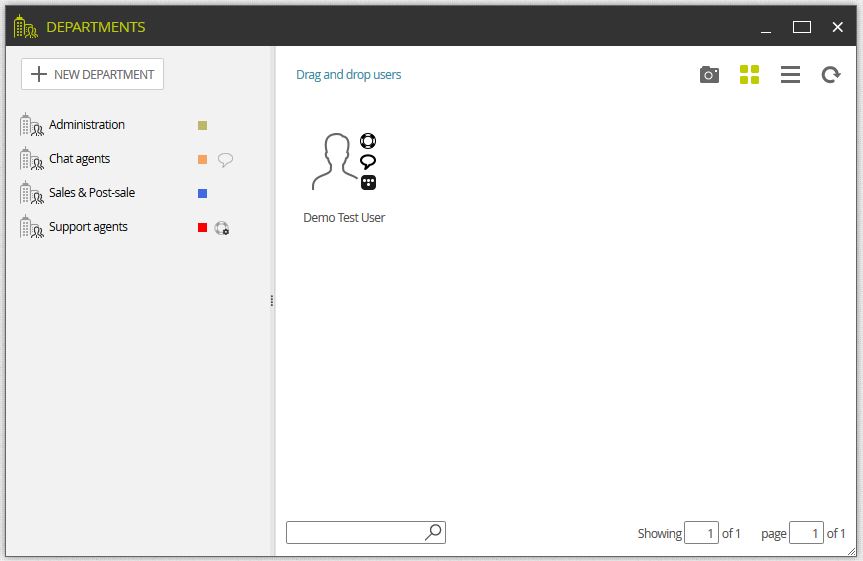Click the blue Sales & Post-sale color swatch
The image size is (863, 561).
[203, 193]
